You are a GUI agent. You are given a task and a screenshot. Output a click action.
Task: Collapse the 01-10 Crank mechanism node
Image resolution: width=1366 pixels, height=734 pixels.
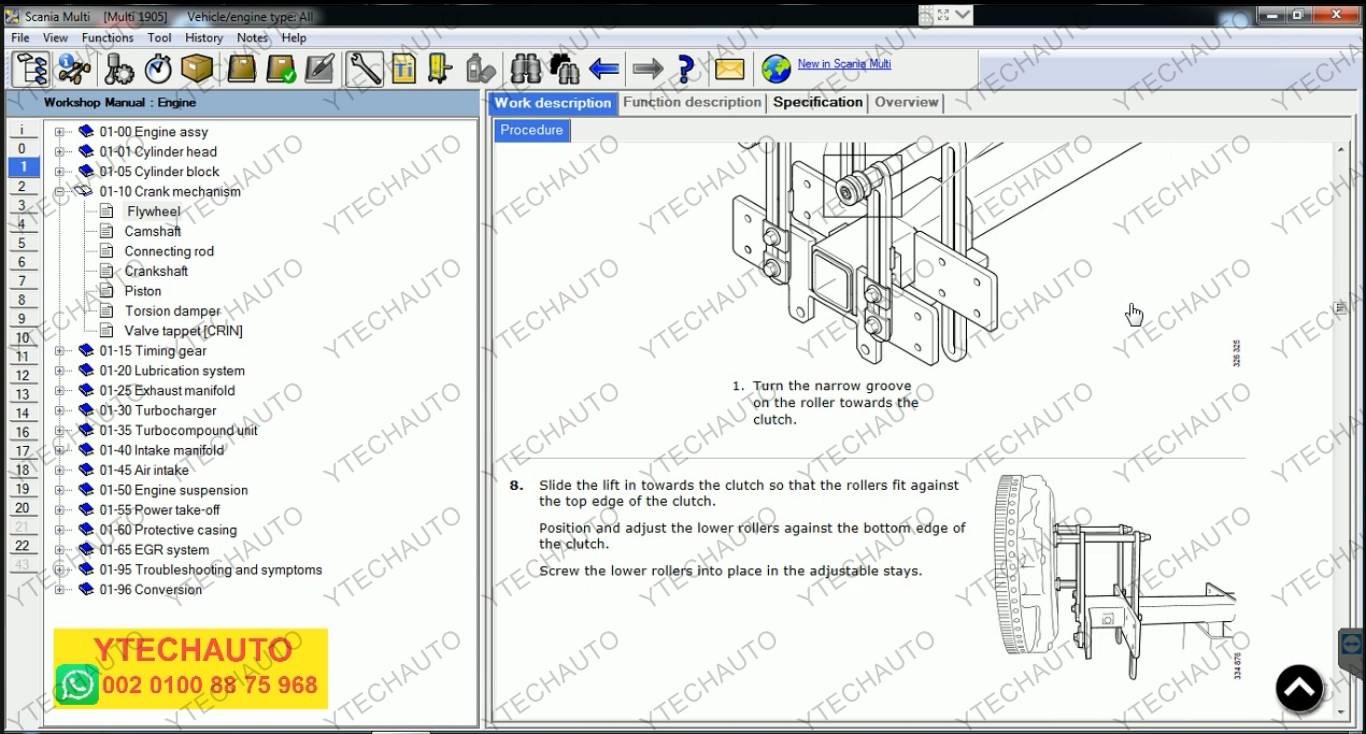click(60, 191)
